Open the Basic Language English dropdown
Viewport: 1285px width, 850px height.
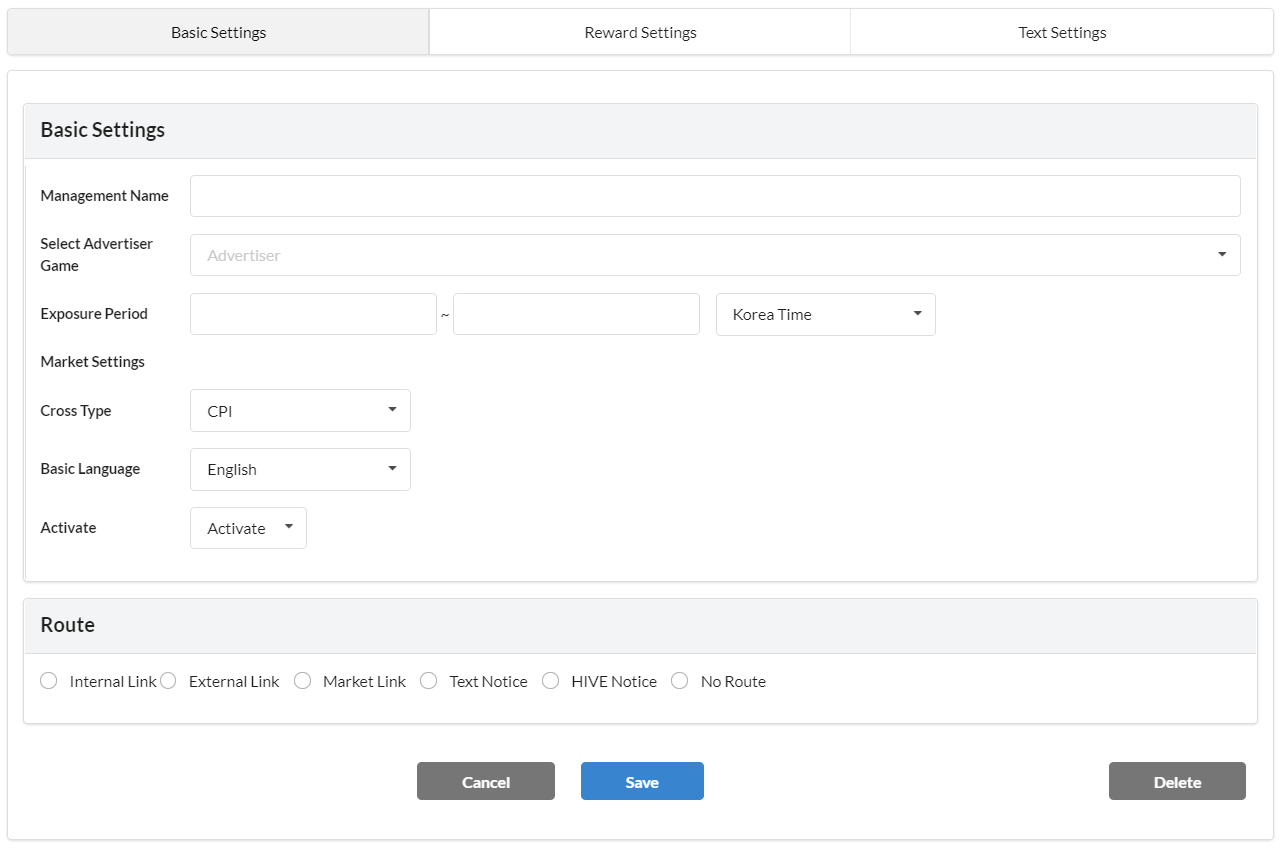(300, 469)
